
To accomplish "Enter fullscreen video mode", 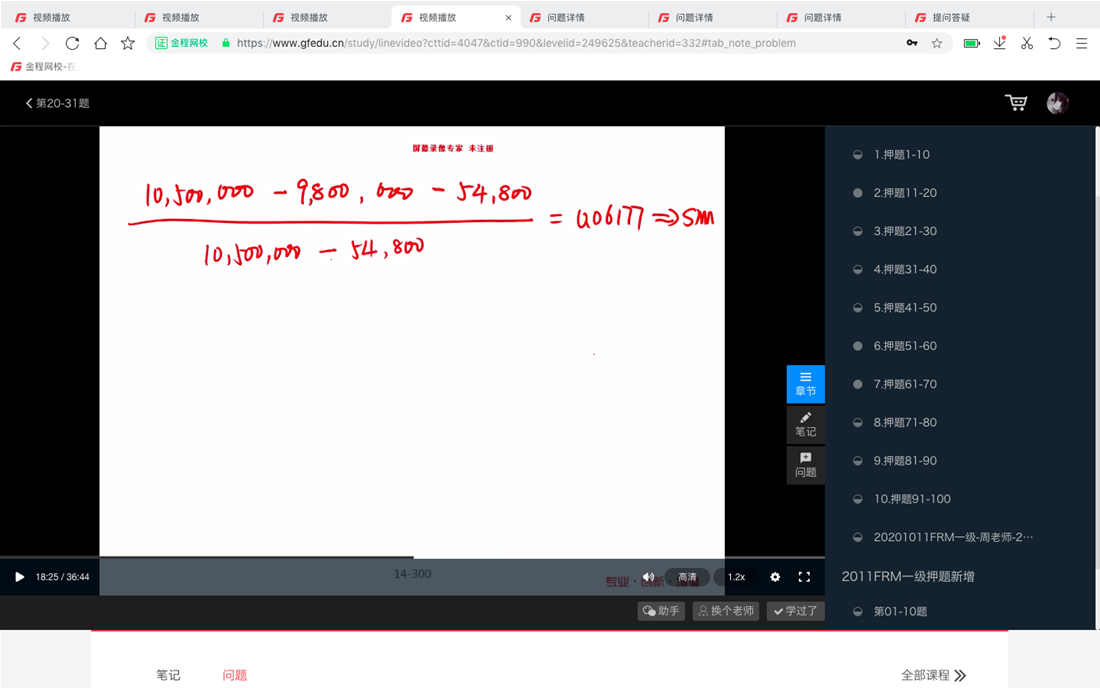I will pos(805,577).
